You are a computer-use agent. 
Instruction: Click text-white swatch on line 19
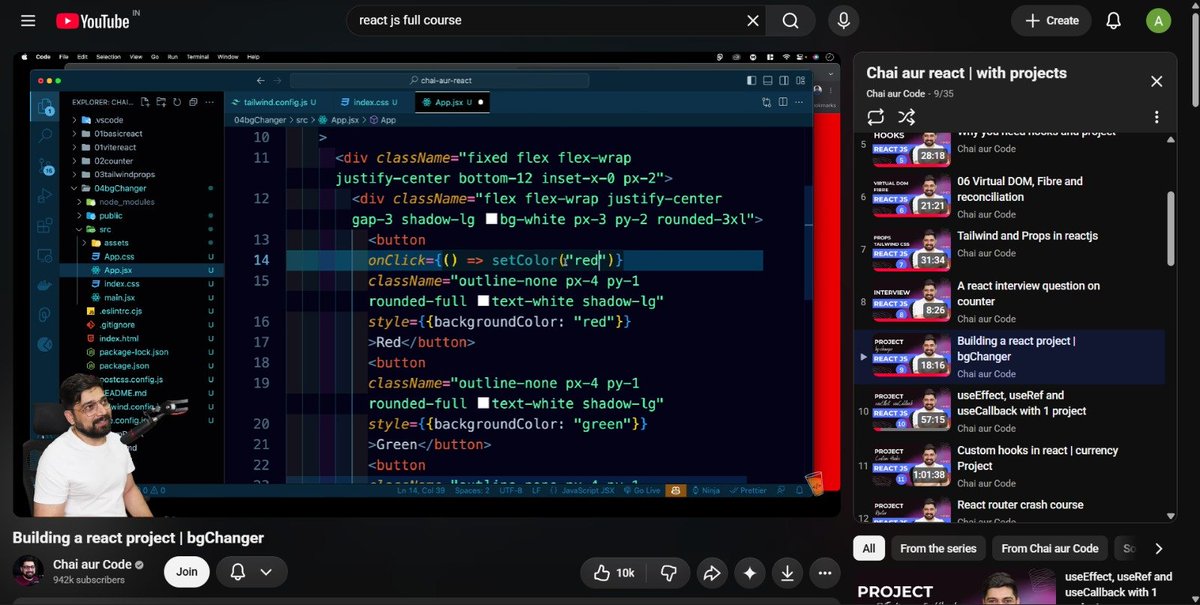483,404
